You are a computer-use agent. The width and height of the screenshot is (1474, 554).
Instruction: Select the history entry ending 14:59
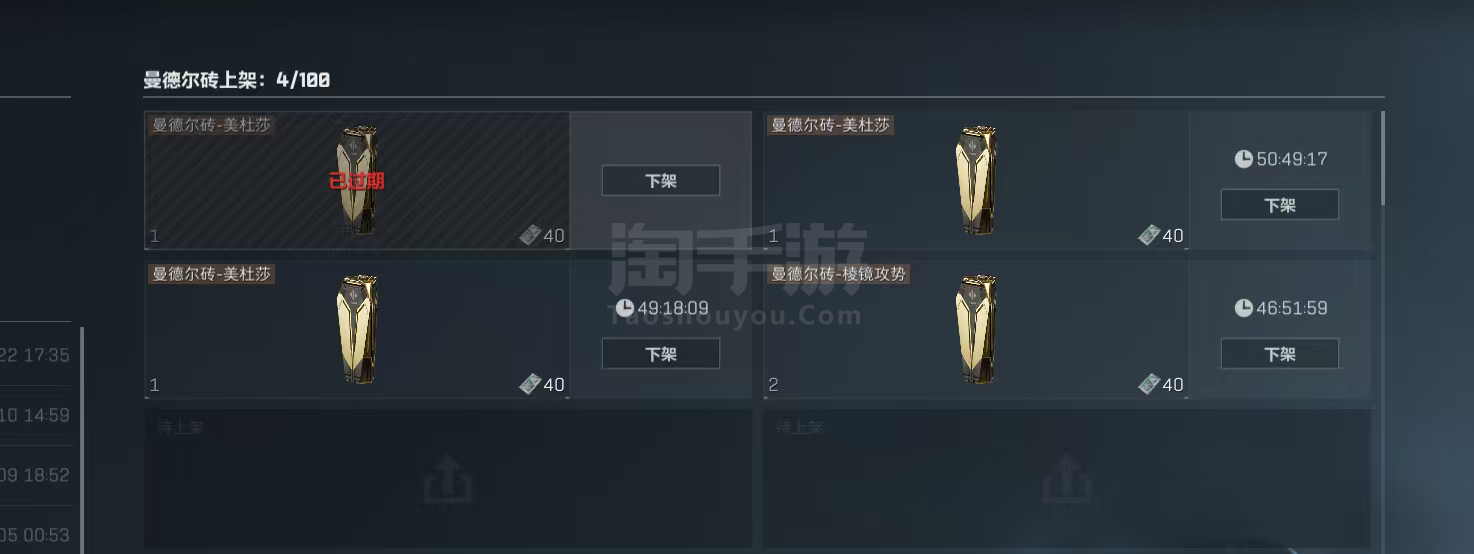pyautogui.click(x=35, y=415)
